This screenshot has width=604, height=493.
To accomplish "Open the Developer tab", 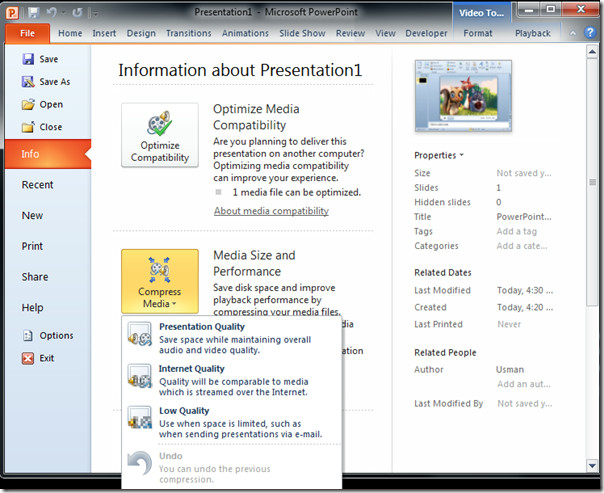I will click(426, 34).
